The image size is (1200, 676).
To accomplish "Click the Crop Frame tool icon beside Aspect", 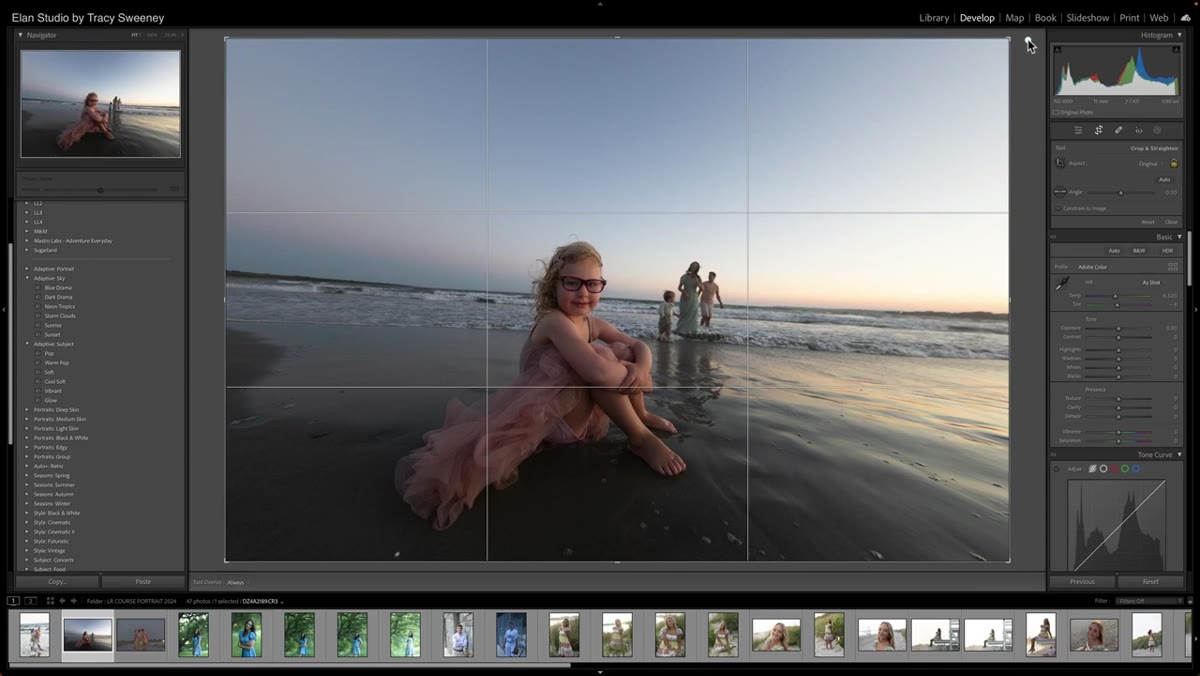I will pos(1060,163).
